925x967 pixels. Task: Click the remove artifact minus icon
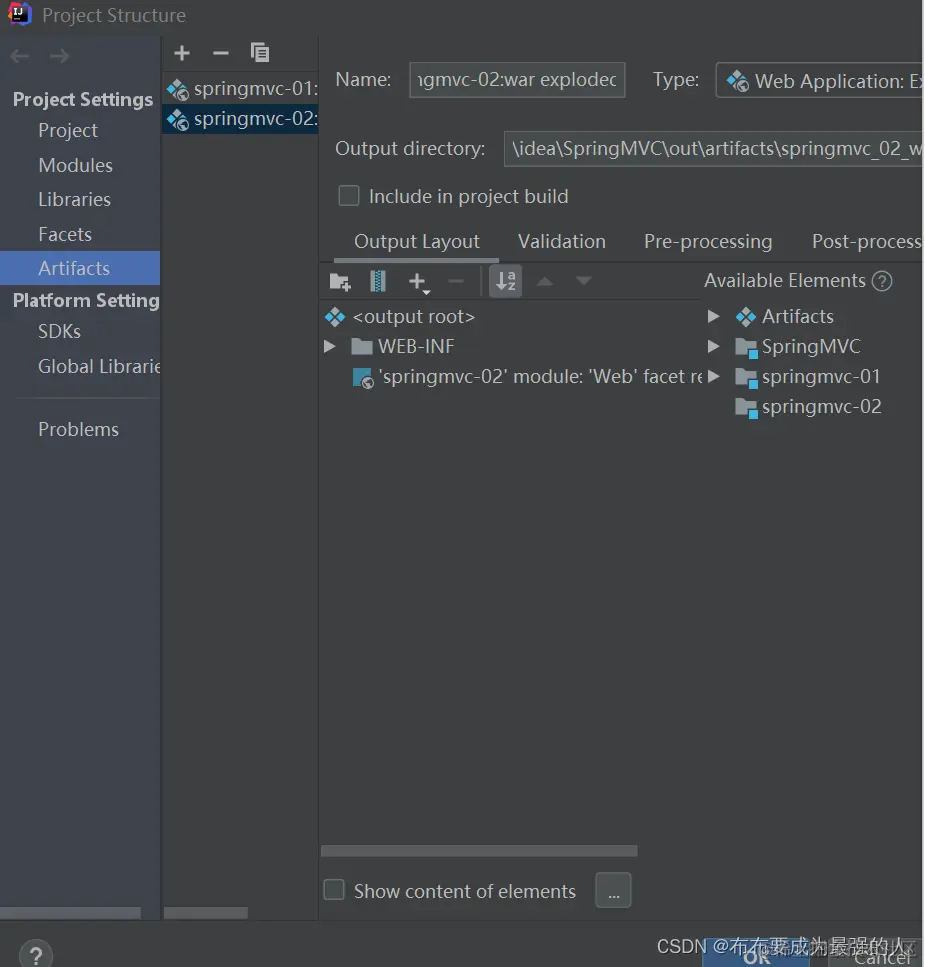(221, 53)
